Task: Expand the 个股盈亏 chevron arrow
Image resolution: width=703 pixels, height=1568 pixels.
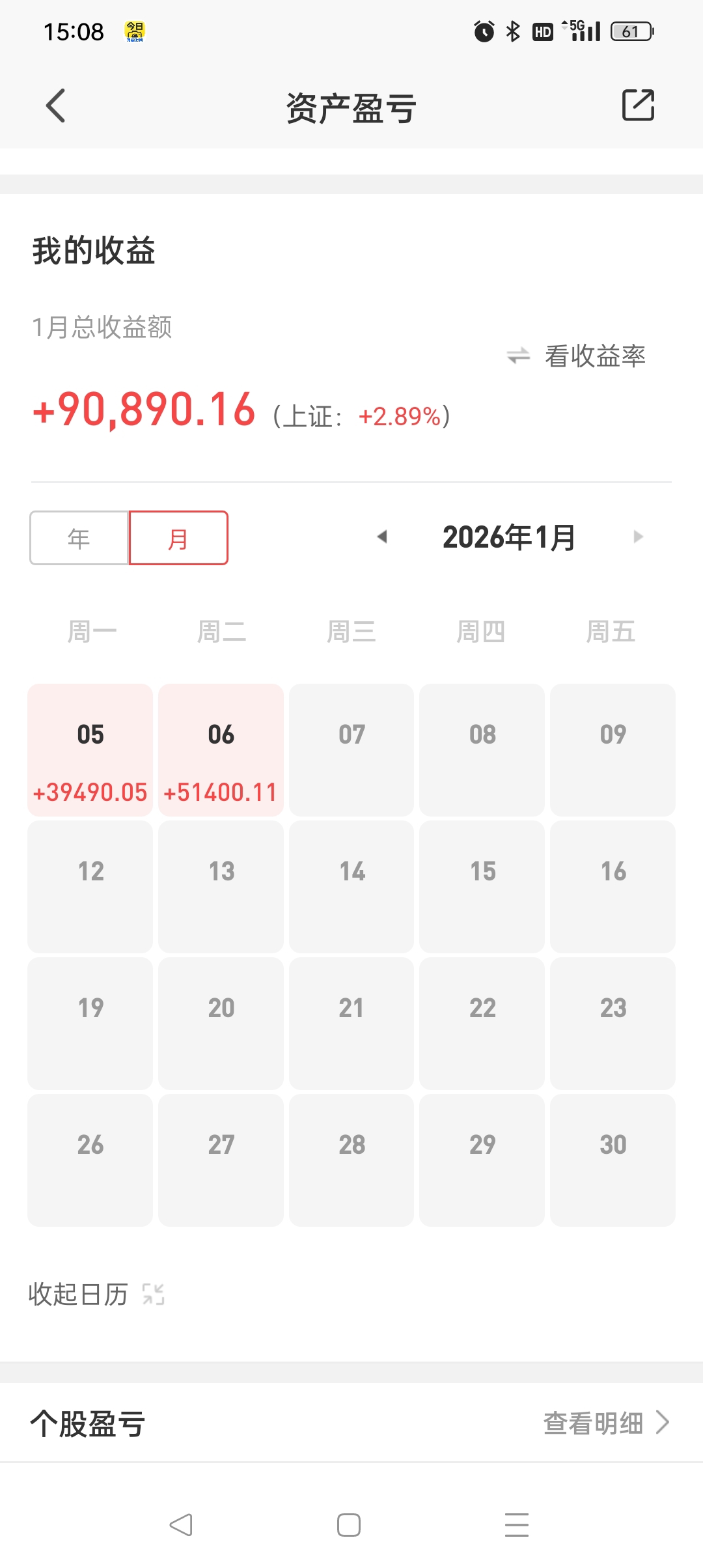Action: (x=663, y=1423)
